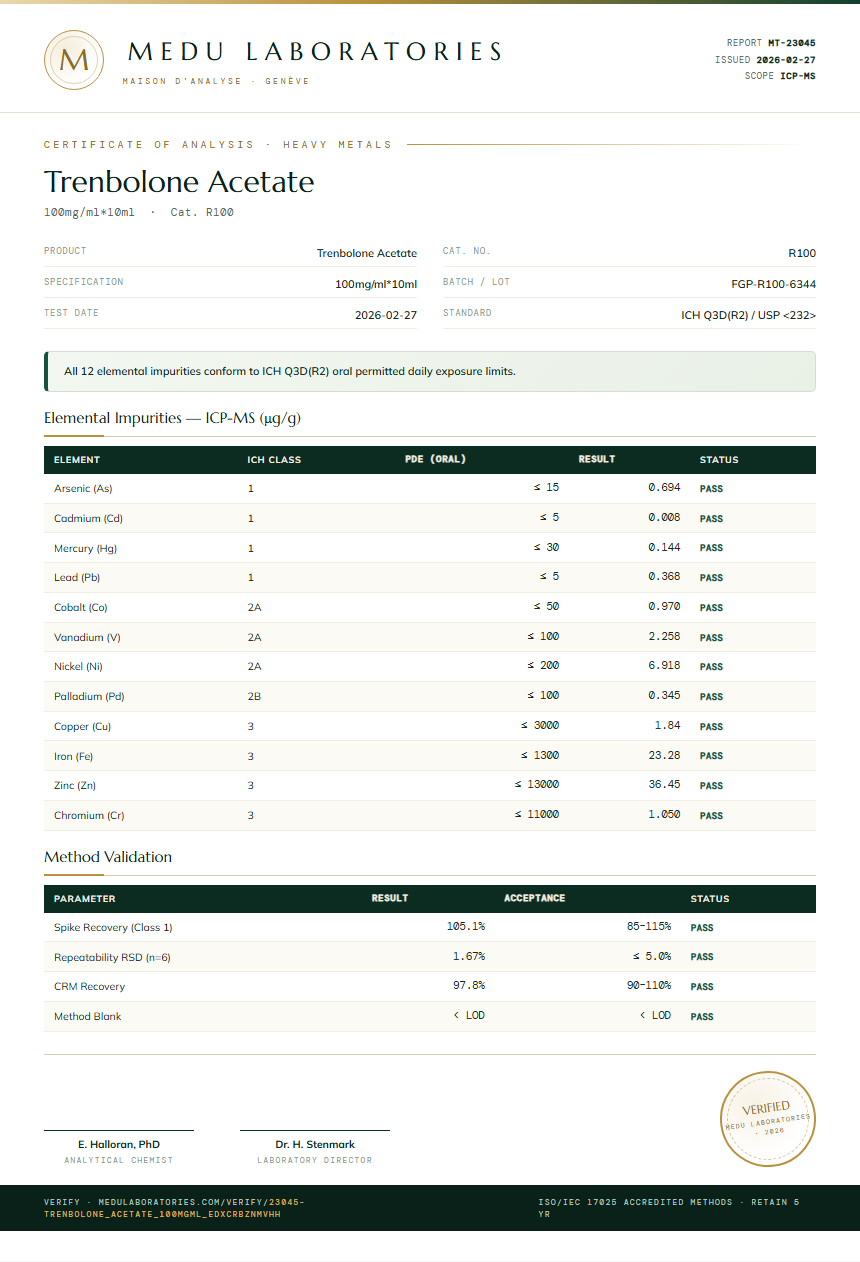Click Spike Recovery (Class 1) row label
This screenshot has height=1262, width=860.
coord(113,928)
